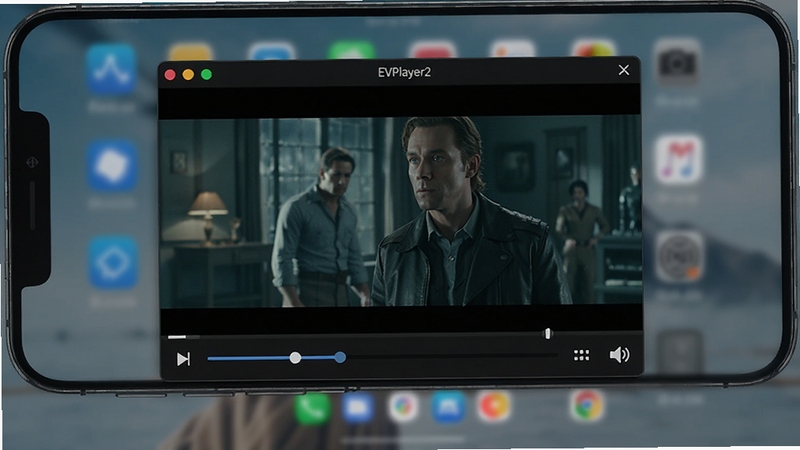800x450 pixels.
Task: Click the next-track button in EVPlayer2
Action: (183, 359)
